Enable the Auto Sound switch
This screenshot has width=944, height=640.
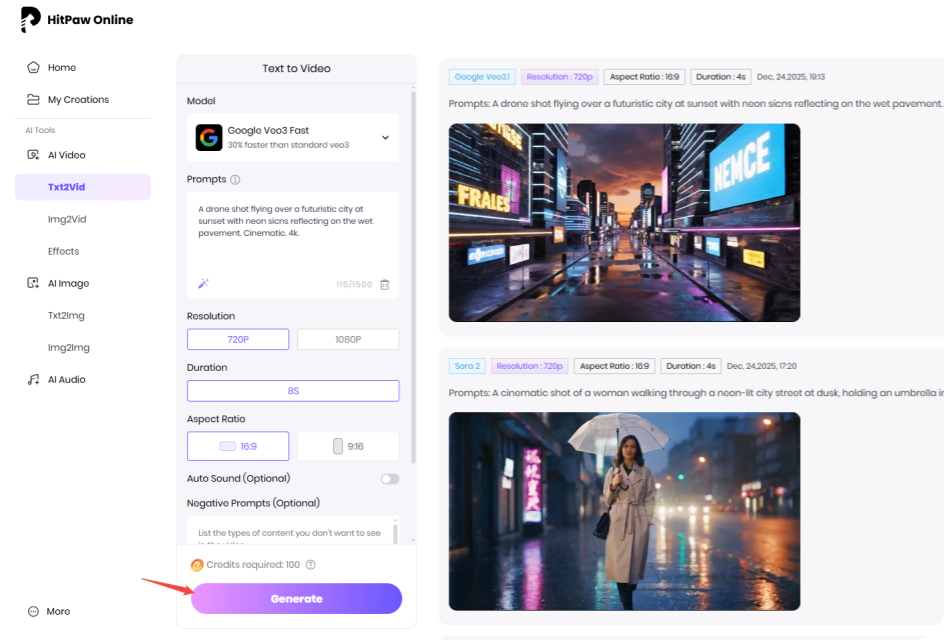388,479
